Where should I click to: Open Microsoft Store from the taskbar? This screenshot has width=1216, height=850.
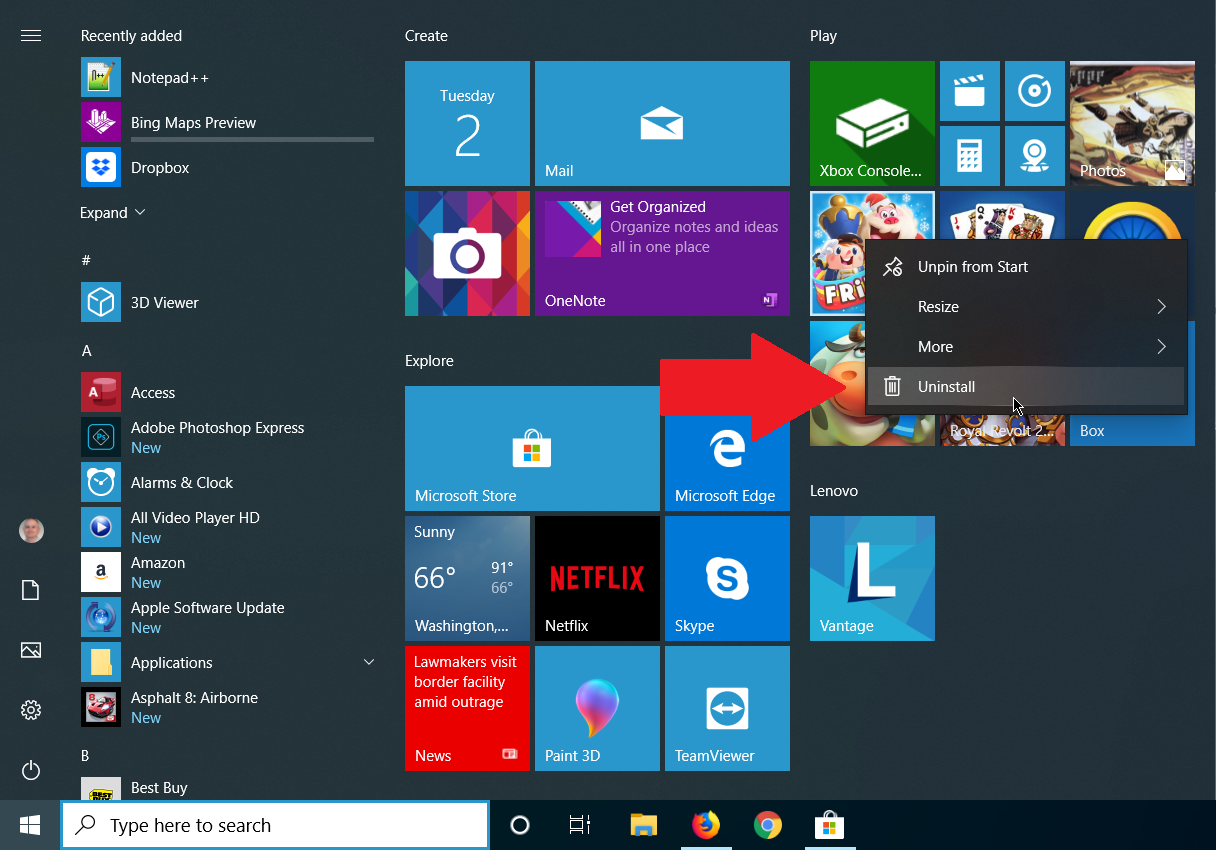(830, 825)
